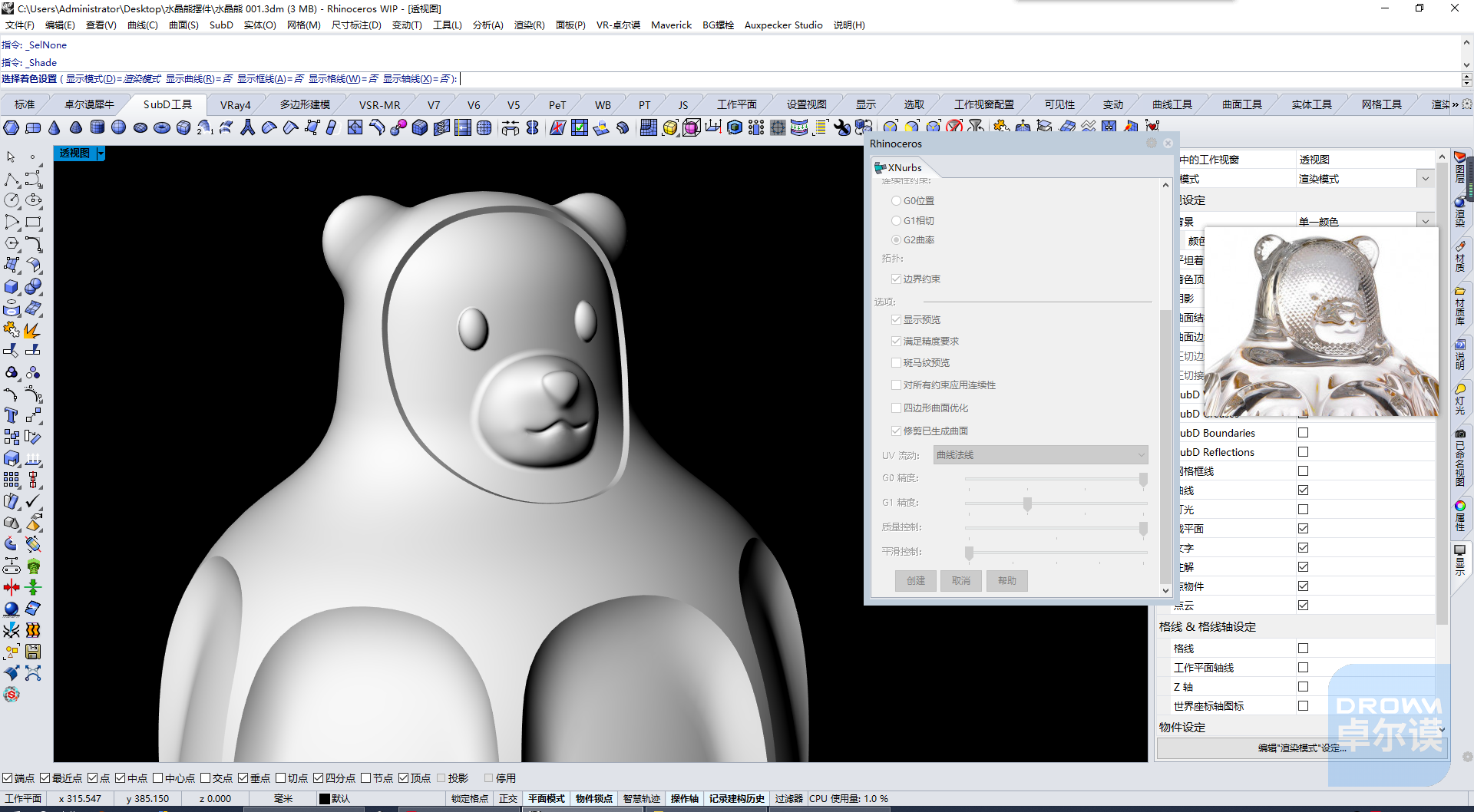Select the SubD torus tool icon
This screenshot has width=1474, height=812.
162,127
